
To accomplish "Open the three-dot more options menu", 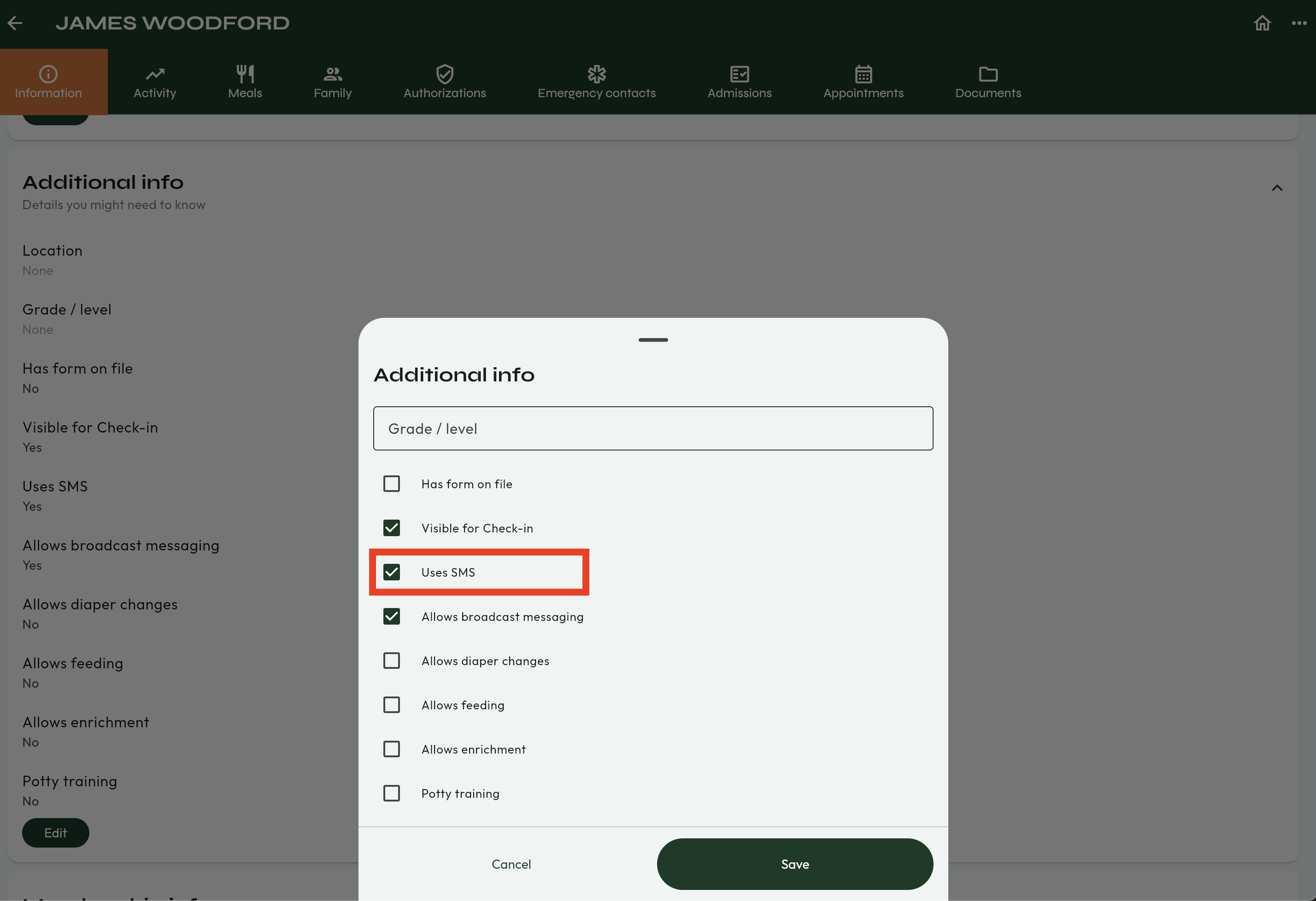I will click(1299, 23).
